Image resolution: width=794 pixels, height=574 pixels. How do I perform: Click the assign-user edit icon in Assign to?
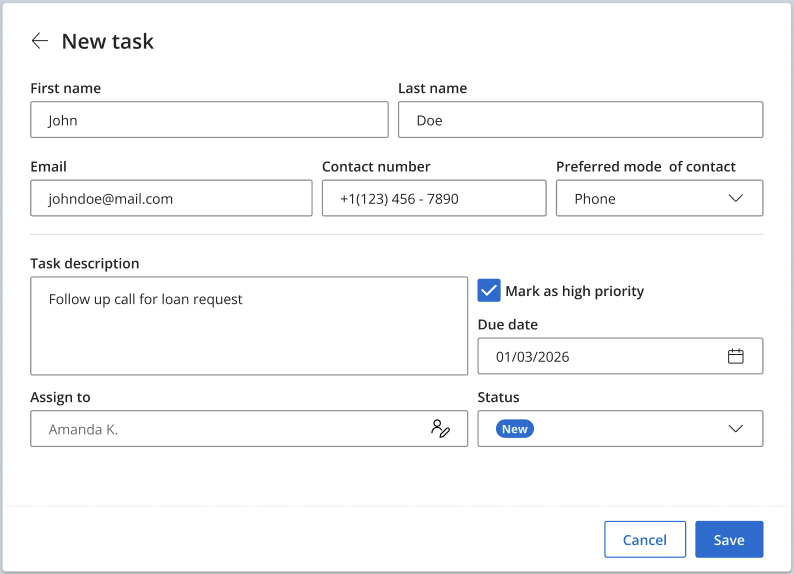click(x=440, y=429)
